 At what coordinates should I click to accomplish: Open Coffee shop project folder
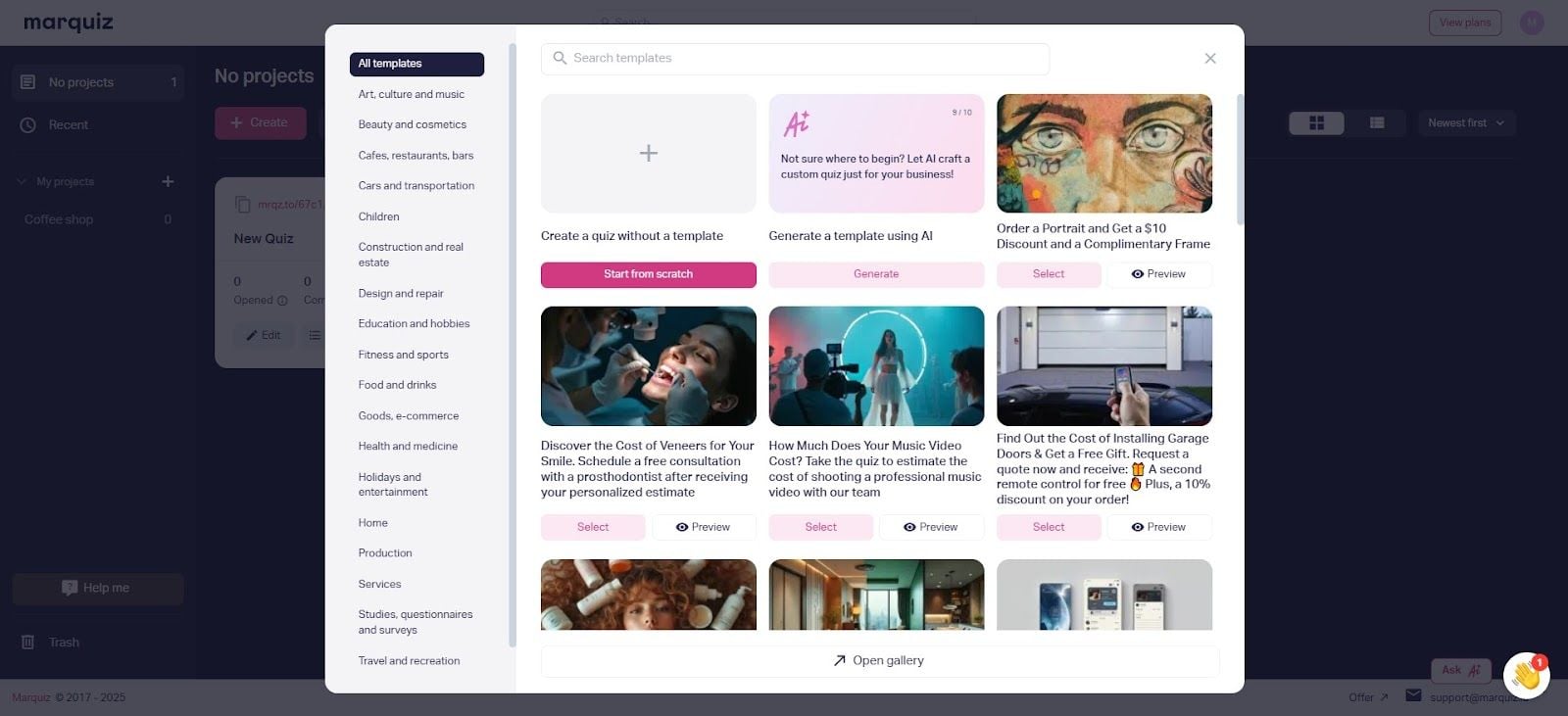[x=97, y=219]
